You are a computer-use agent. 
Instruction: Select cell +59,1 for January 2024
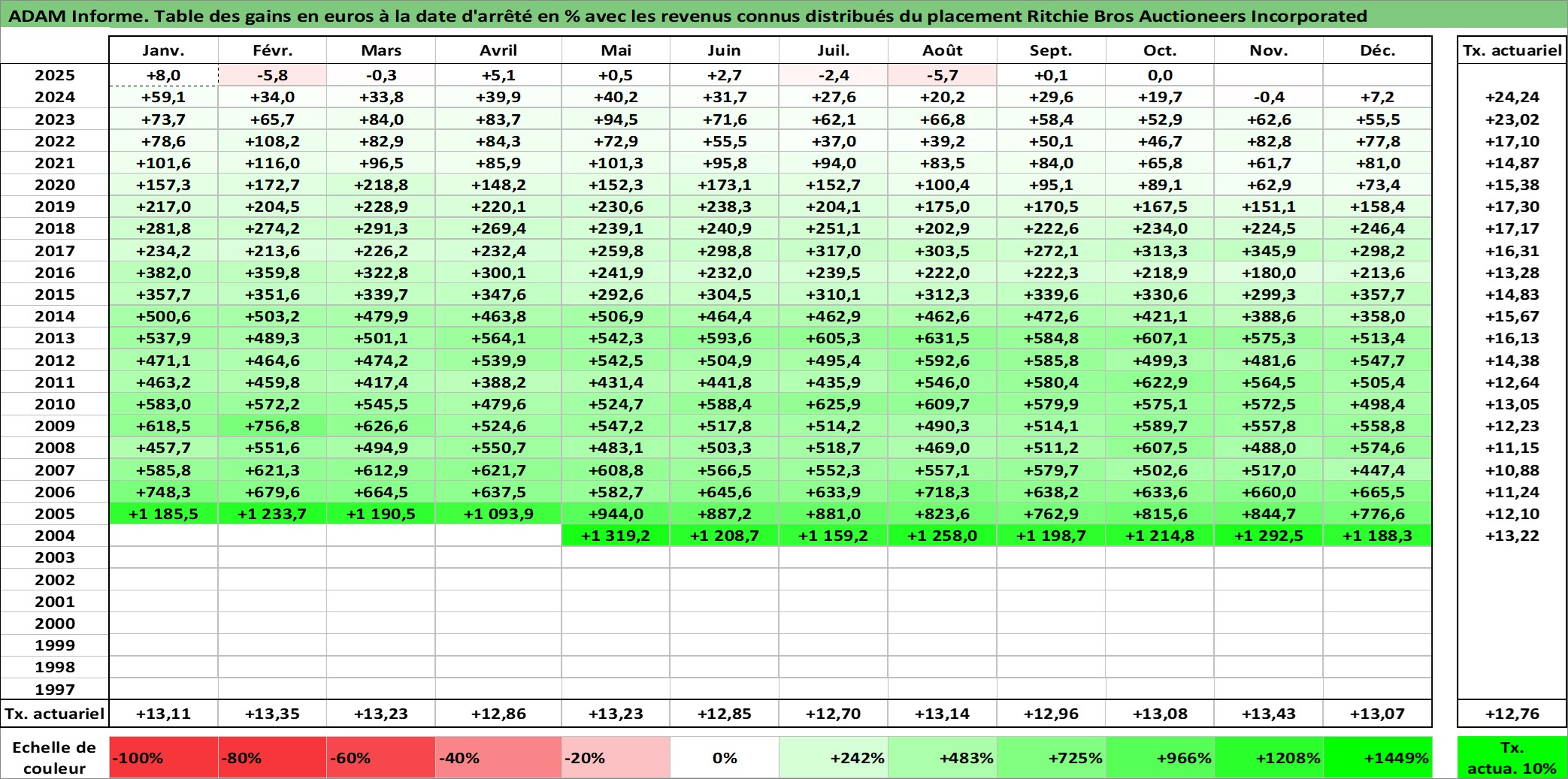(163, 97)
